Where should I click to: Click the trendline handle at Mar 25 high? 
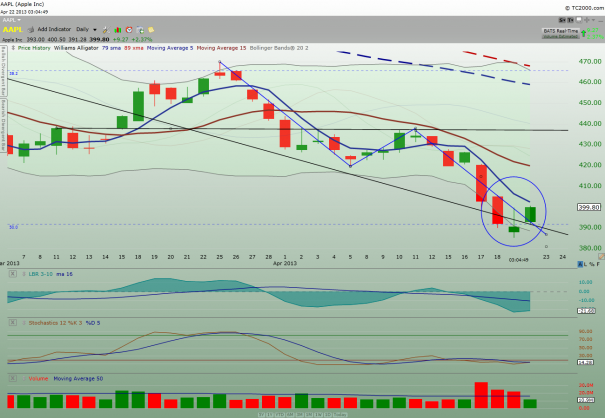coord(220,62)
